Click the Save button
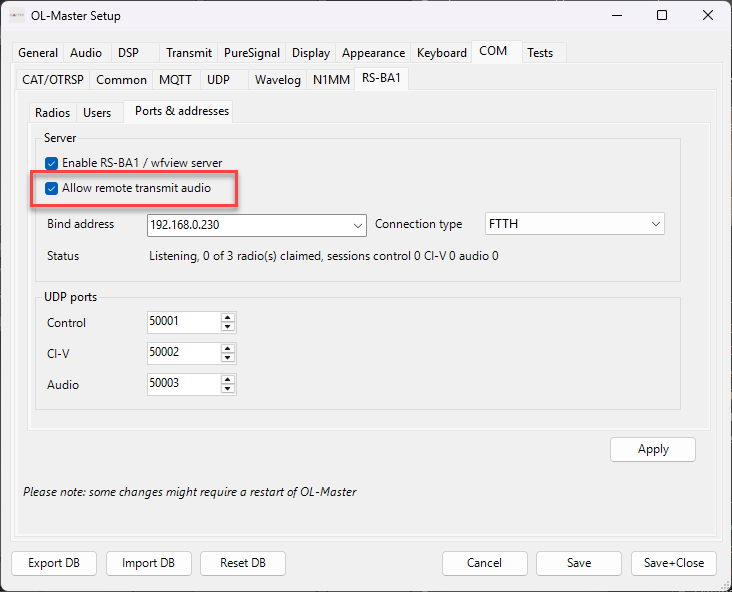The height and width of the screenshot is (592, 732). pyautogui.click(x=579, y=564)
